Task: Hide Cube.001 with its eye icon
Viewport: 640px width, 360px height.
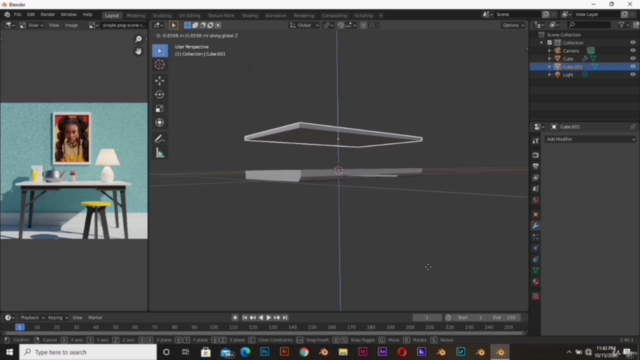Action: tap(633, 67)
